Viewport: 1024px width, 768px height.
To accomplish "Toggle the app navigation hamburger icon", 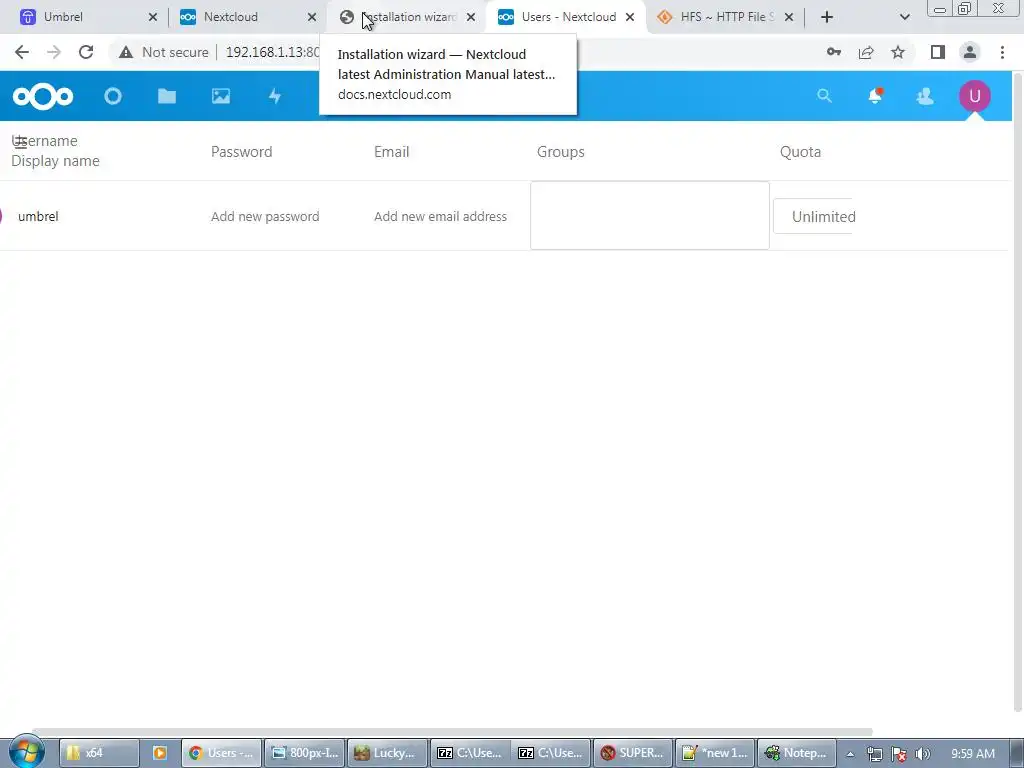I will [x=20, y=142].
